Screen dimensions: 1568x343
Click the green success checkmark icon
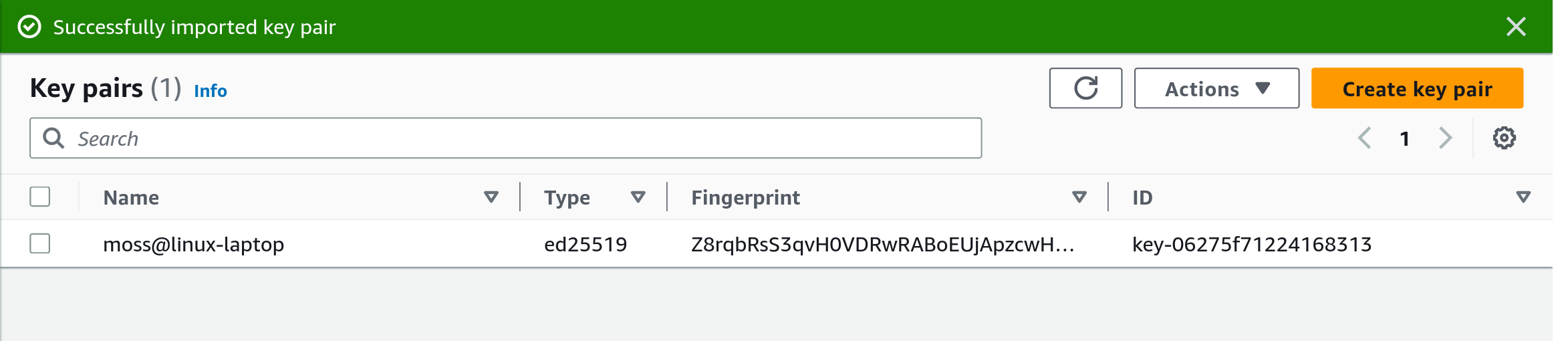(x=29, y=27)
